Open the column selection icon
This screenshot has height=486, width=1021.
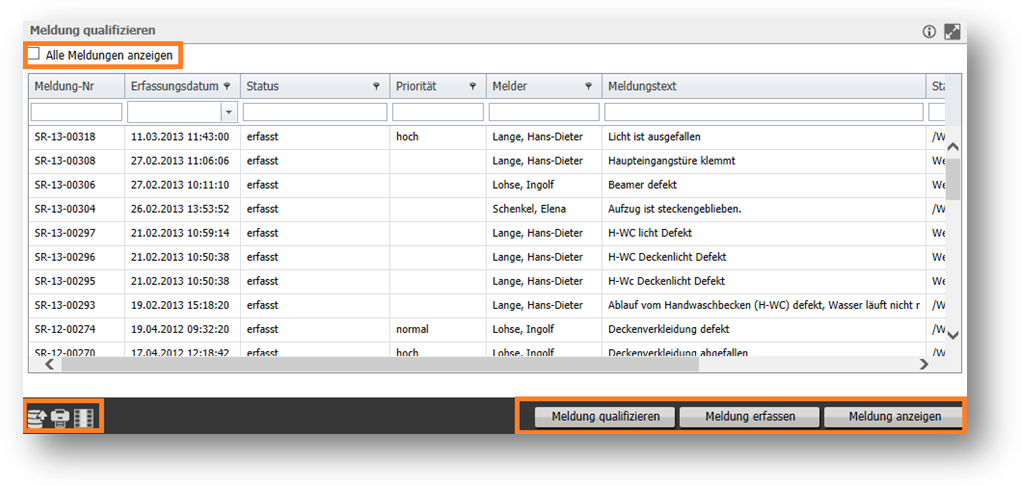[83, 416]
